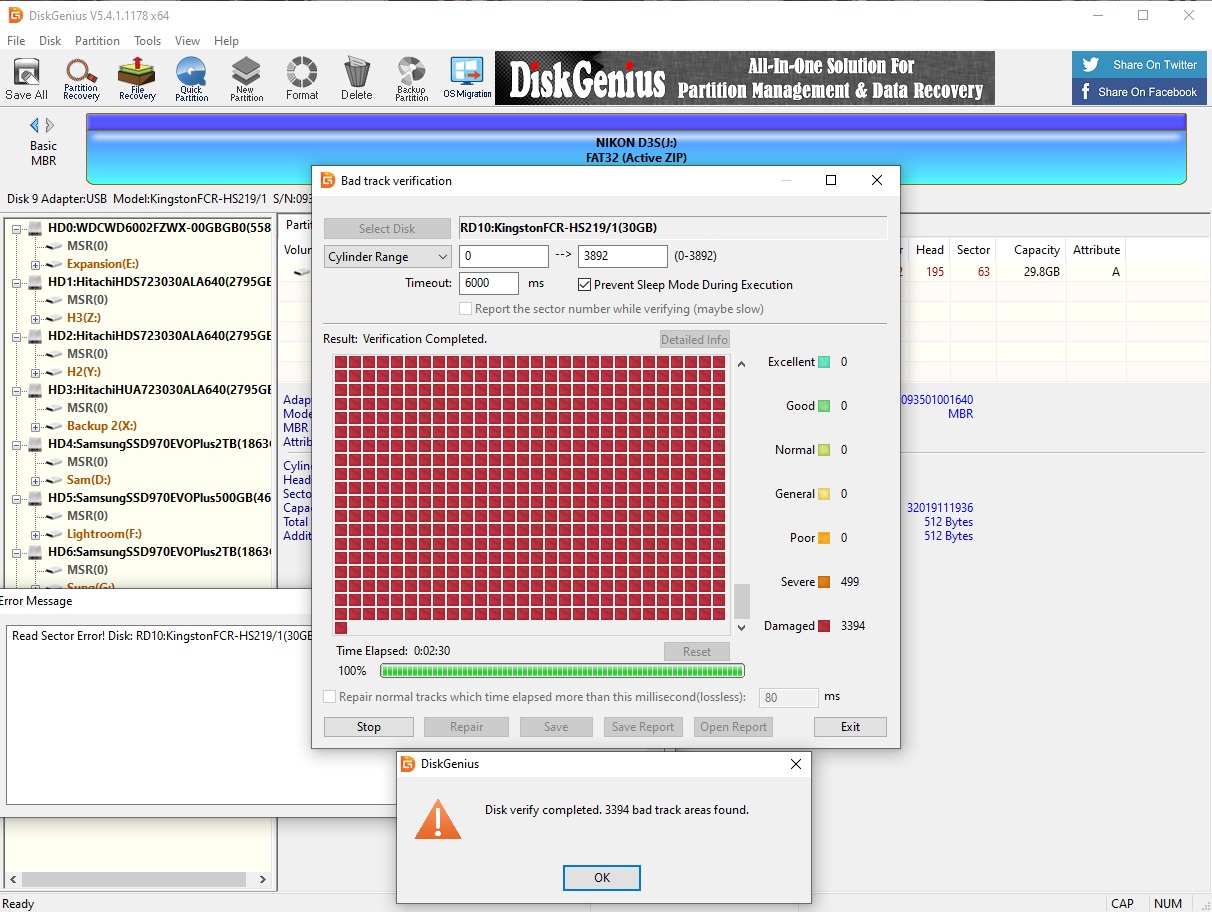Click the New Partition icon
Image resolution: width=1212 pixels, height=912 pixels.
246,78
